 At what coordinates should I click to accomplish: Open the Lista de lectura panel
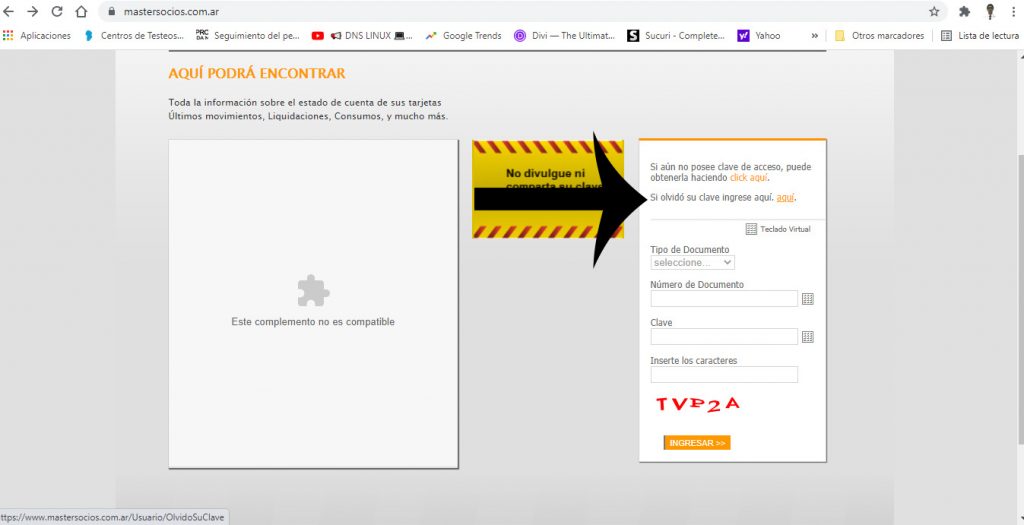980,36
